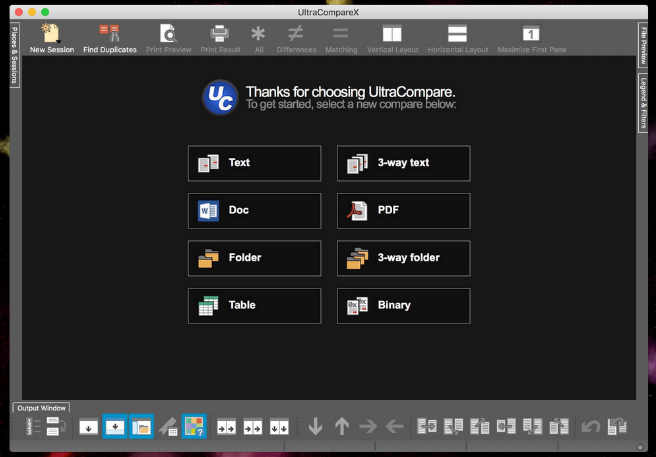The width and height of the screenshot is (656, 457).
Task: Open the Output Window tab
Action: click(x=41, y=408)
